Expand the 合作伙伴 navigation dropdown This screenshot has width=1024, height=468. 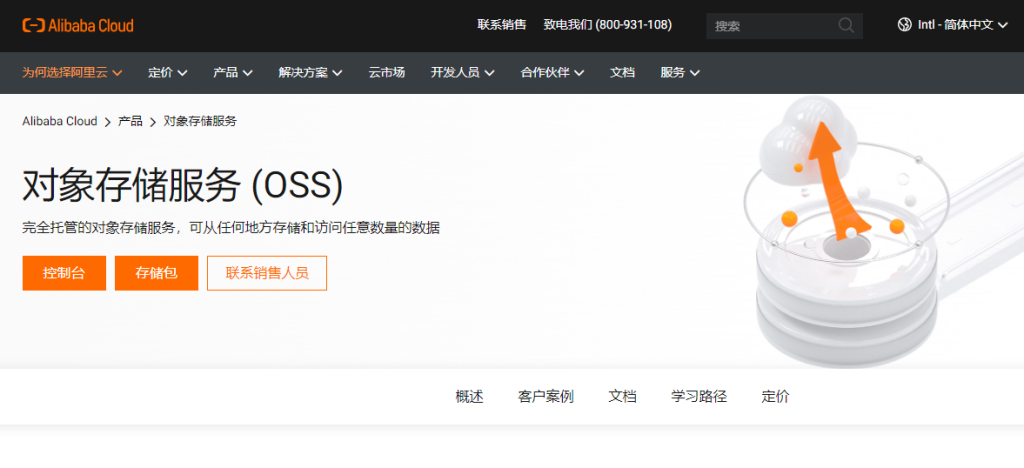point(552,72)
